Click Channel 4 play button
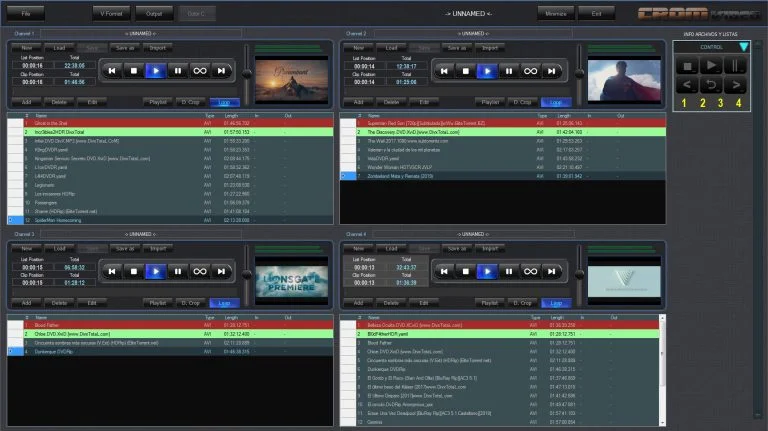This screenshot has width=768, height=431. pyautogui.click(x=487, y=271)
